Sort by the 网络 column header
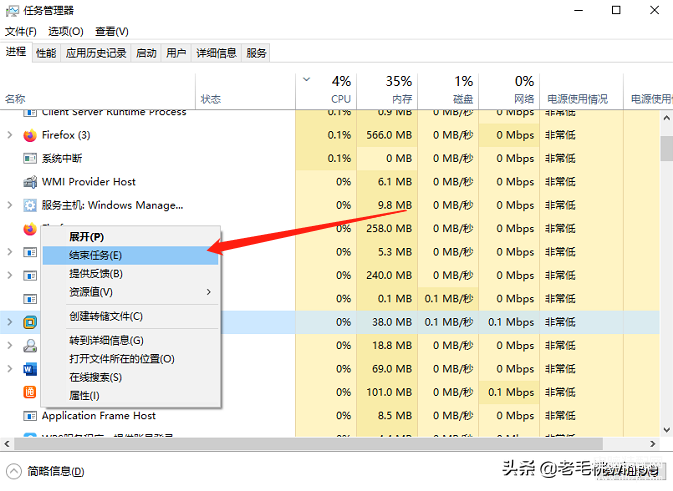Image resolution: width=673 pixels, height=491 pixels. coord(509,91)
